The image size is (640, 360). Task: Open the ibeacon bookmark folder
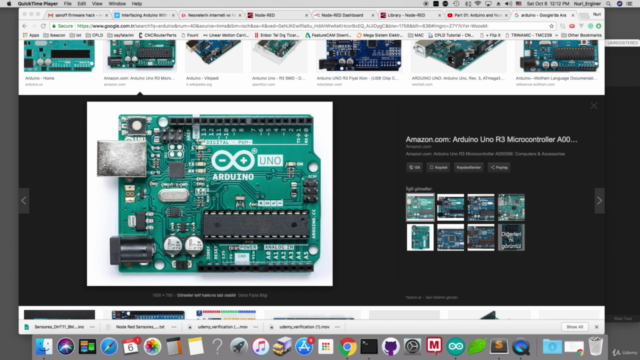pos(54,36)
